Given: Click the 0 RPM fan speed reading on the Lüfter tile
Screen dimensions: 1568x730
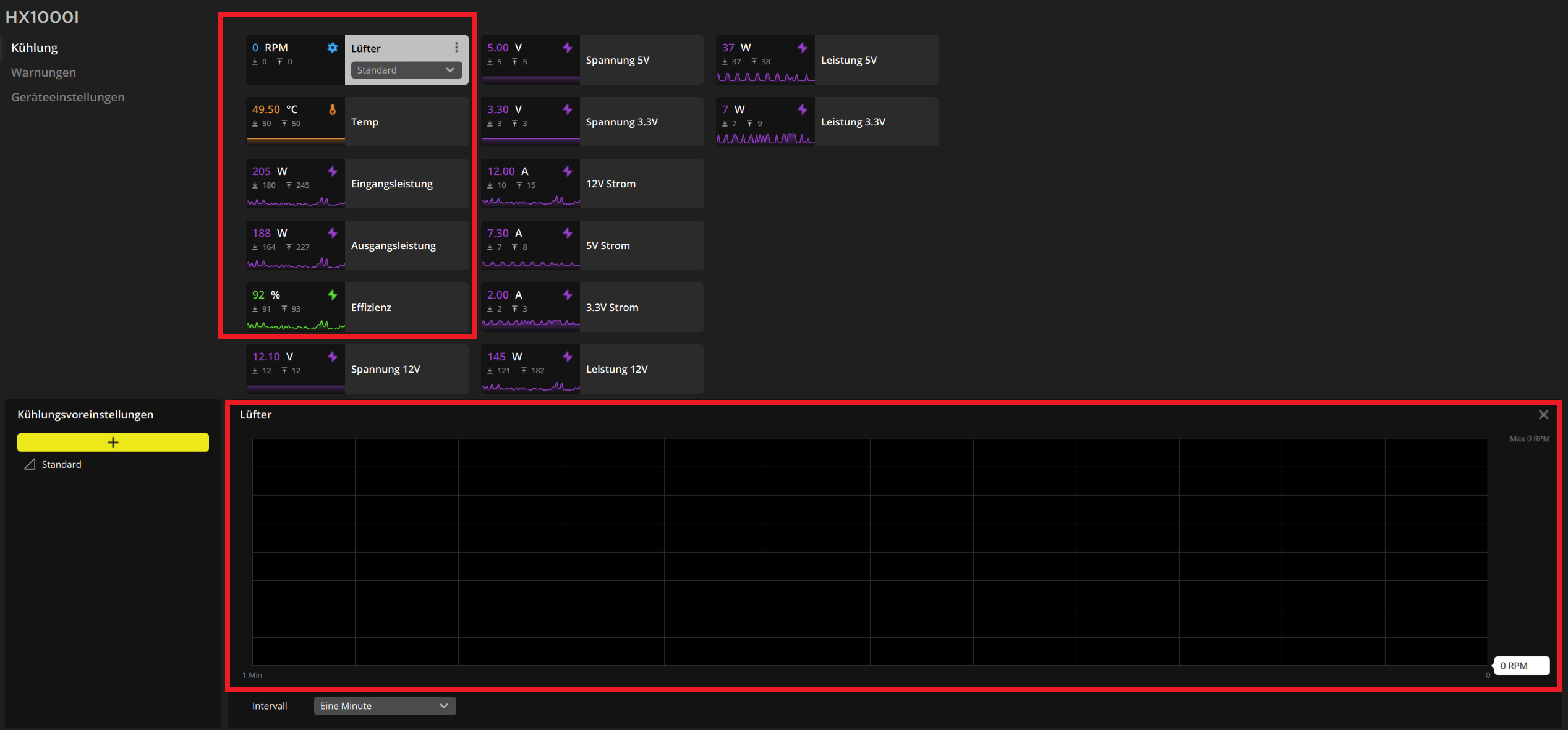Looking at the screenshot, I should click(270, 48).
